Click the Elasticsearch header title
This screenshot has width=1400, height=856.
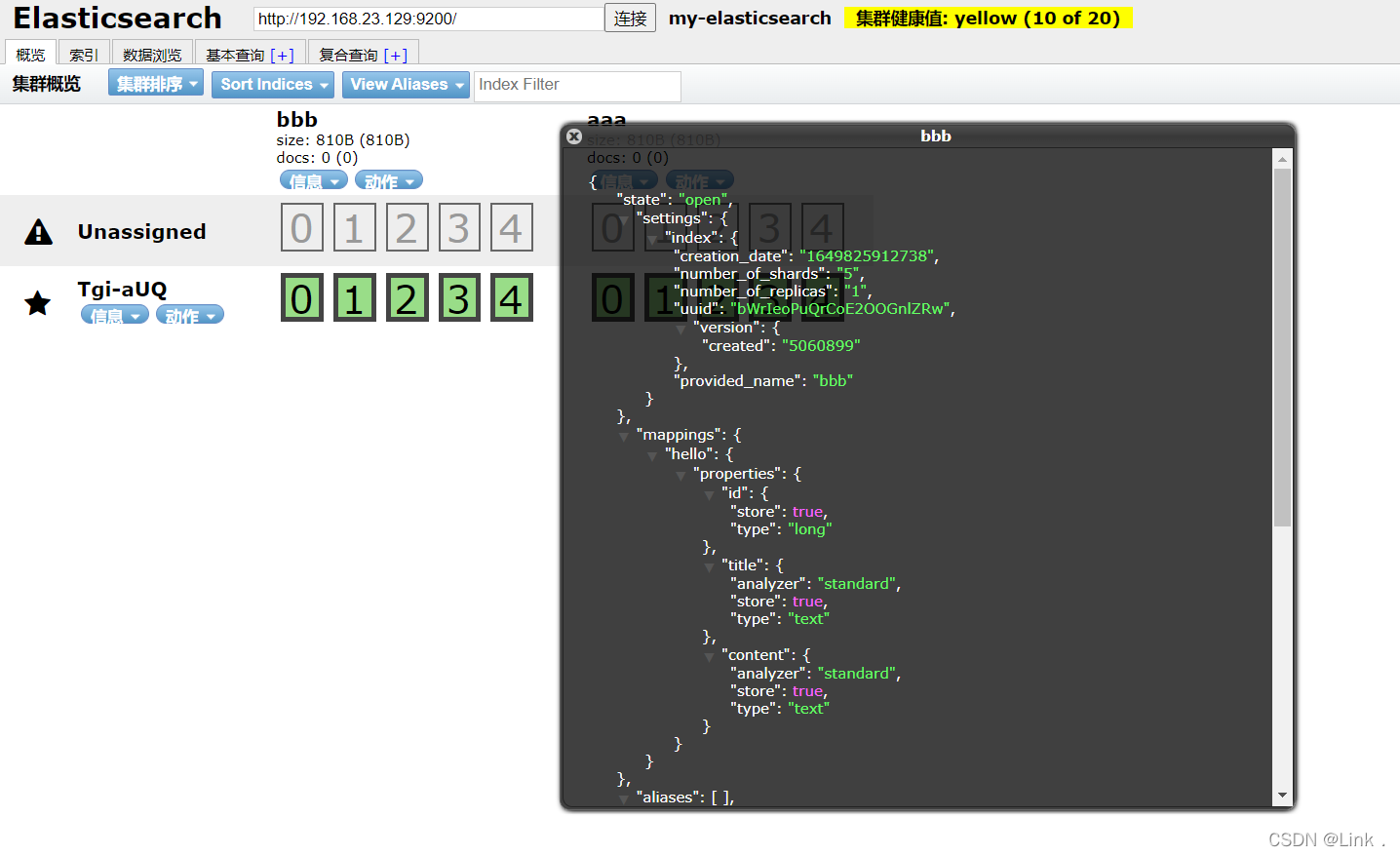[x=117, y=18]
